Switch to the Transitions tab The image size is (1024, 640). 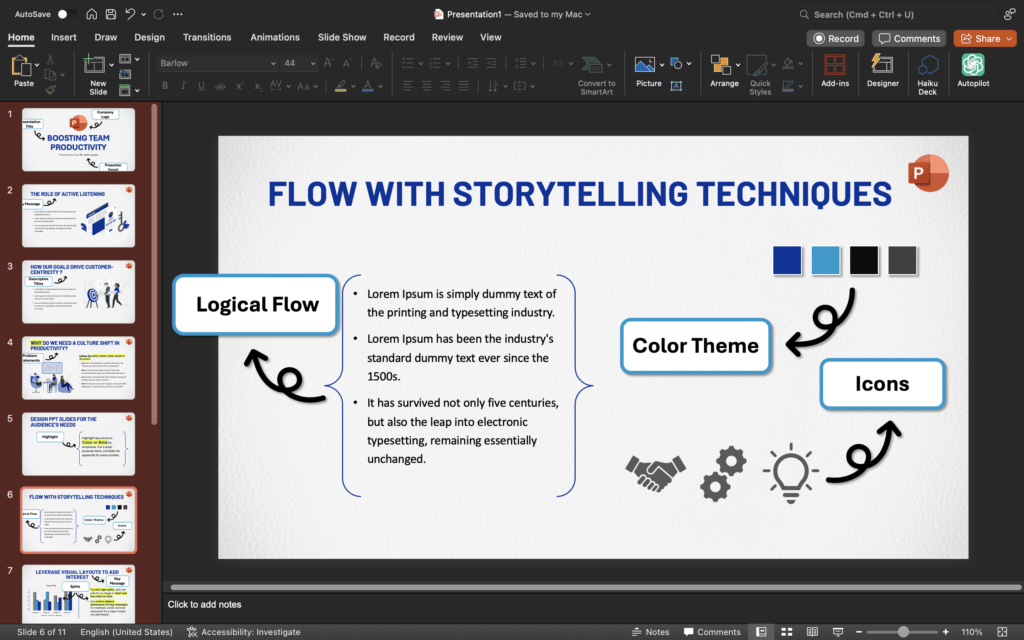[207, 37]
